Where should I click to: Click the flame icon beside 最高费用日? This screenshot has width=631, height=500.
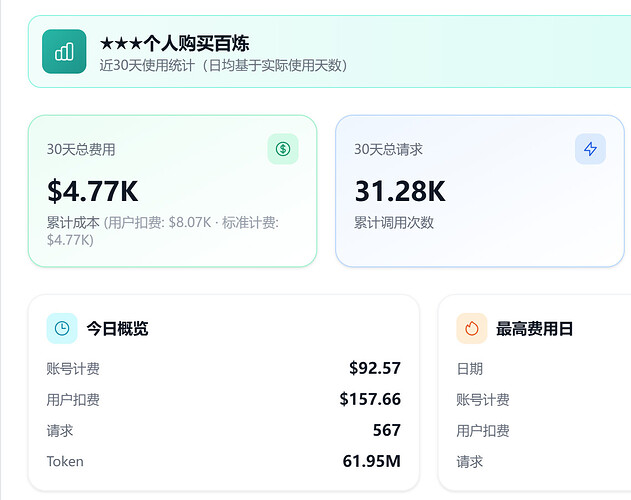point(472,329)
